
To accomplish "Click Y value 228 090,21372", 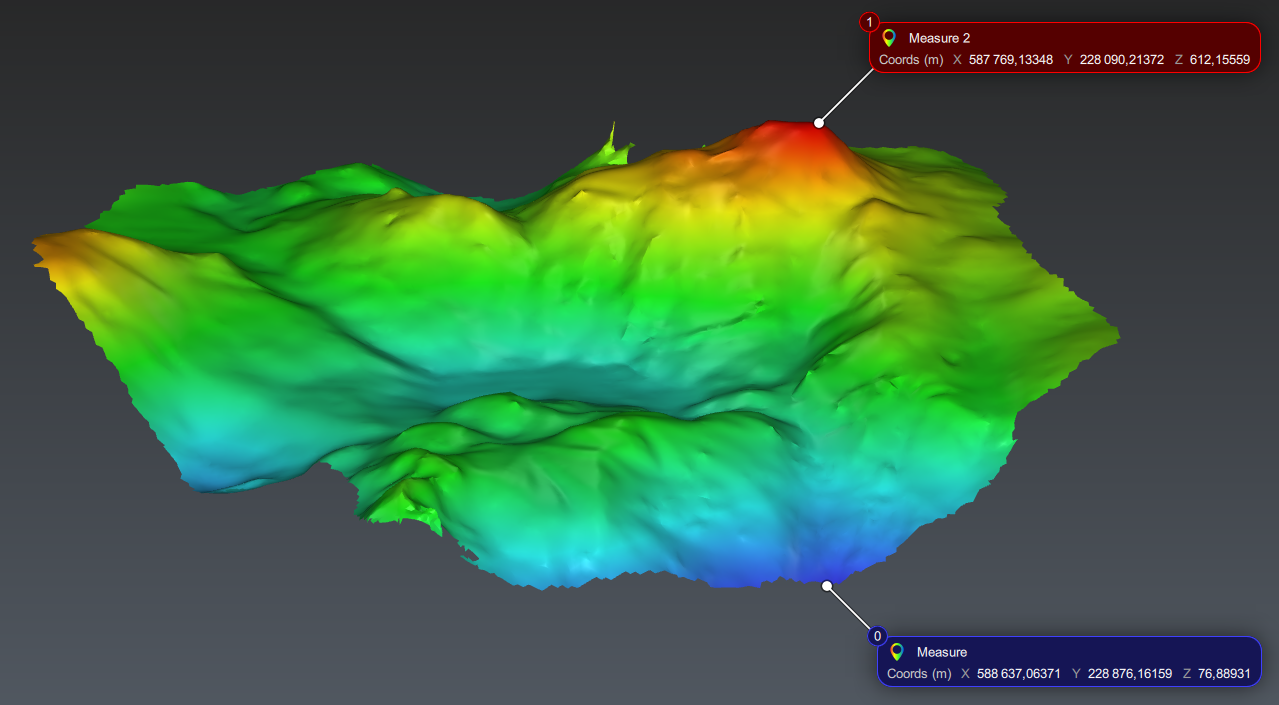I will pyautogui.click(x=1121, y=60).
